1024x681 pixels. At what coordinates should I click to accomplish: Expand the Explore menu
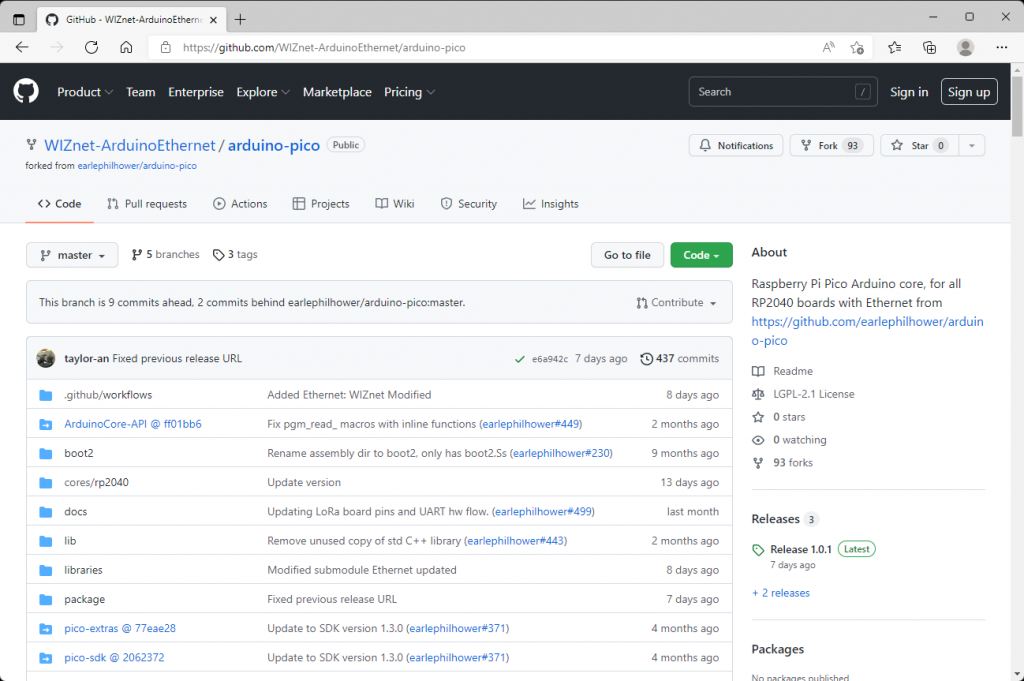tap(263, 92)
